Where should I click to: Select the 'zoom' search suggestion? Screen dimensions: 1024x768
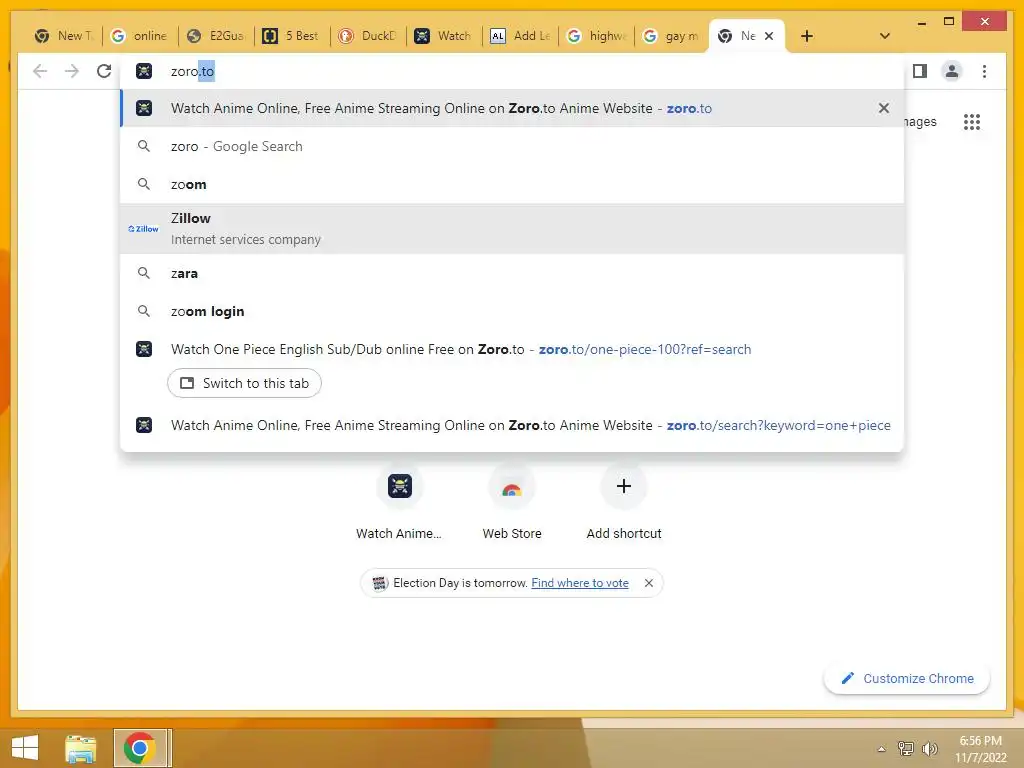pos(512,184)
